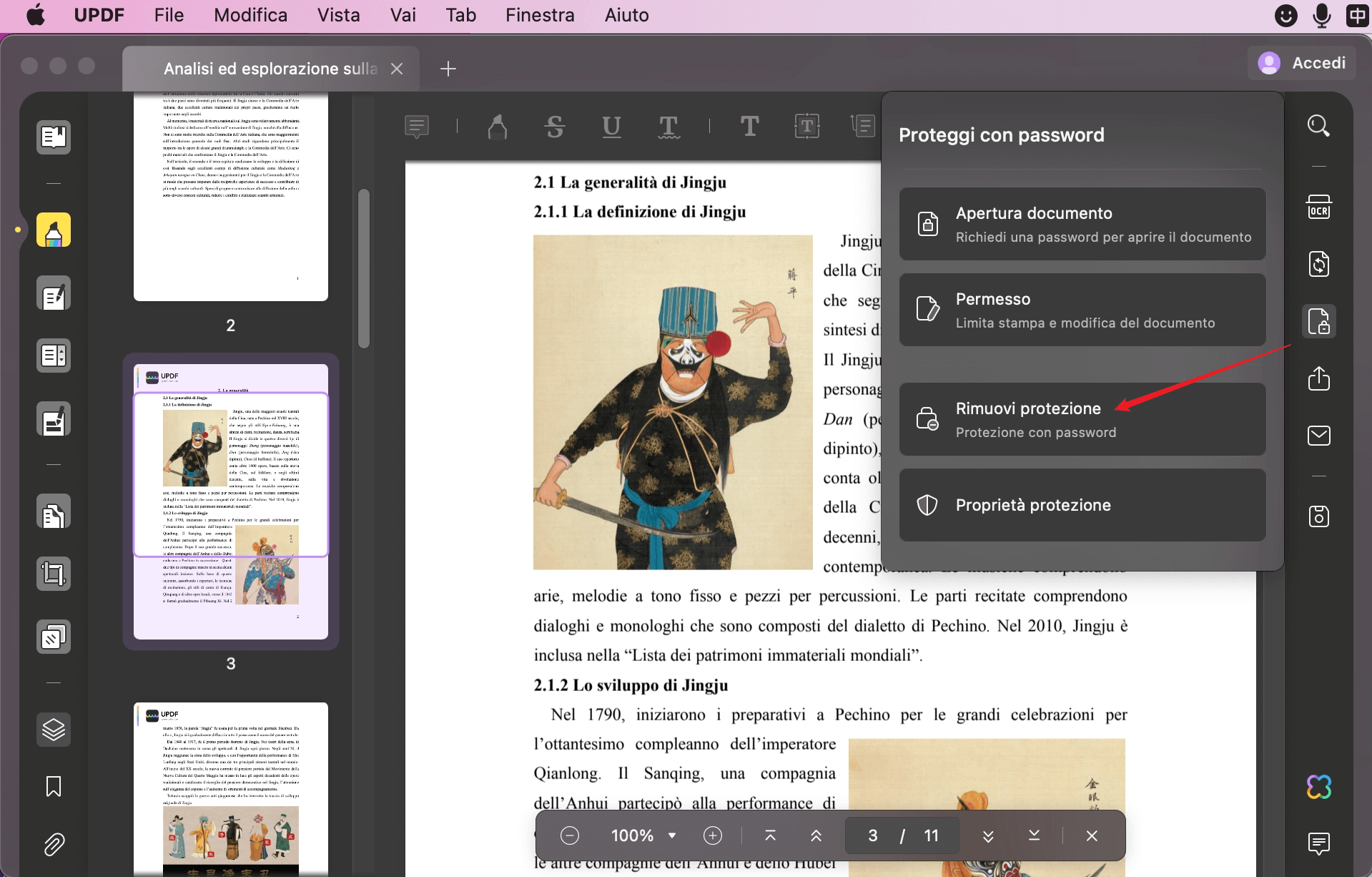
Task: Open Proprietà protezione
Action: click(x=1082, y=505)
